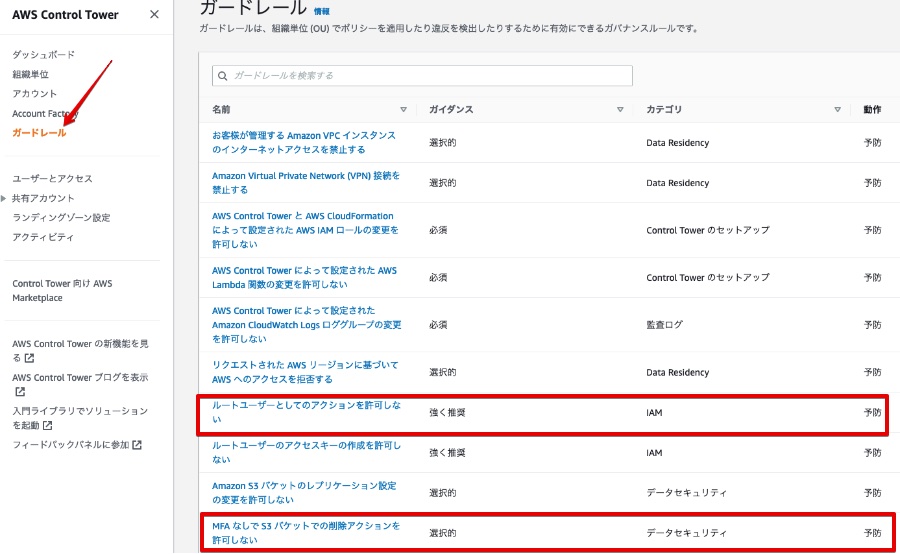Click external-link icon under ブログを表示
900x554 pixels.
tap(20, 392)
